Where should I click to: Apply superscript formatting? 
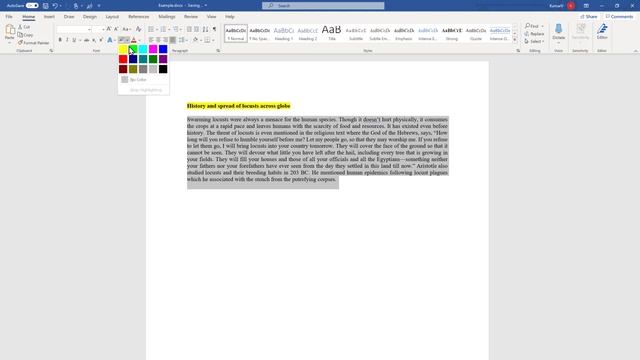[x=101, y=40]
